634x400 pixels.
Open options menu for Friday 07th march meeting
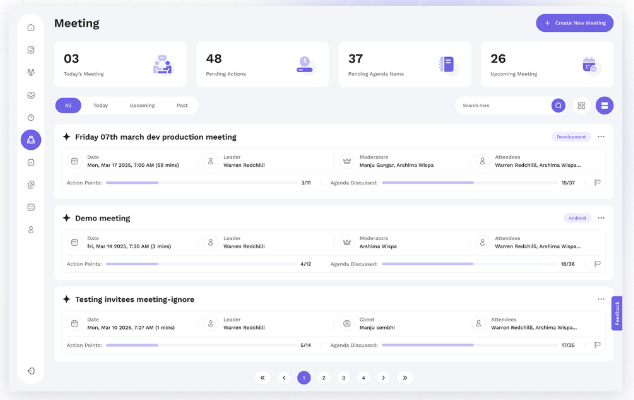click(x=601, y=137)
